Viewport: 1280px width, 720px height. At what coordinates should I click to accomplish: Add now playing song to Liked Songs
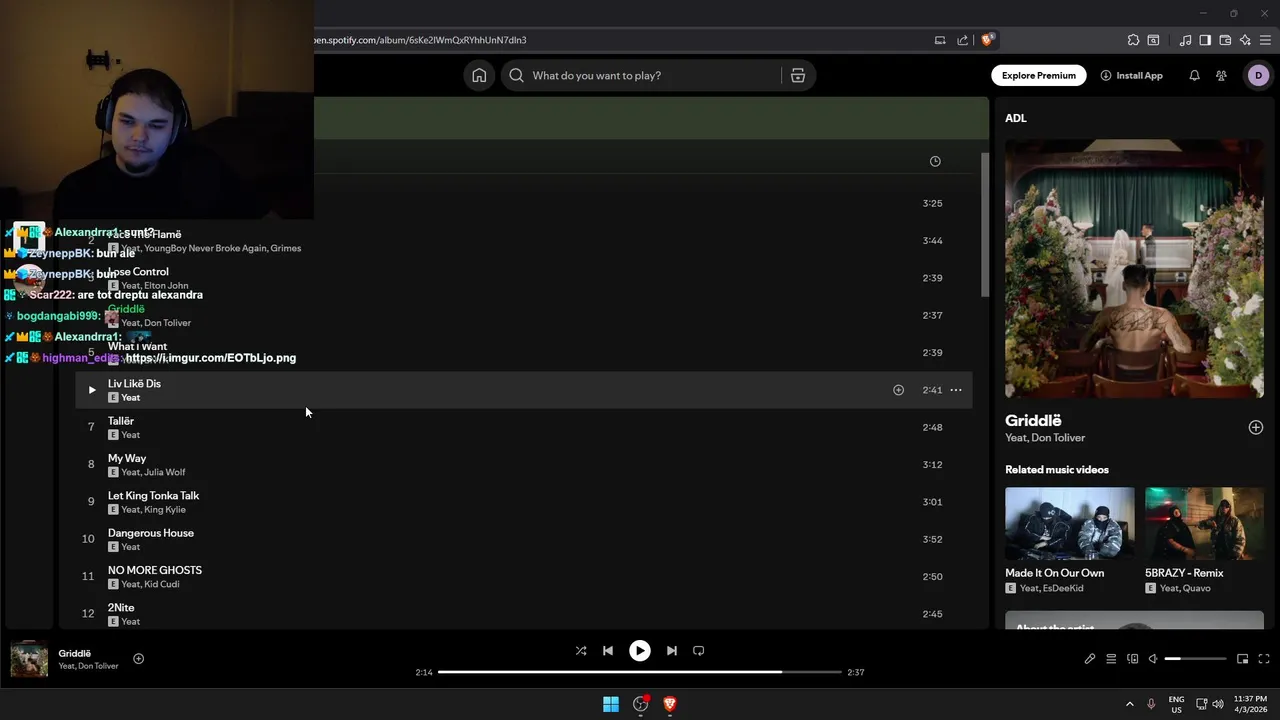point(139,658)
